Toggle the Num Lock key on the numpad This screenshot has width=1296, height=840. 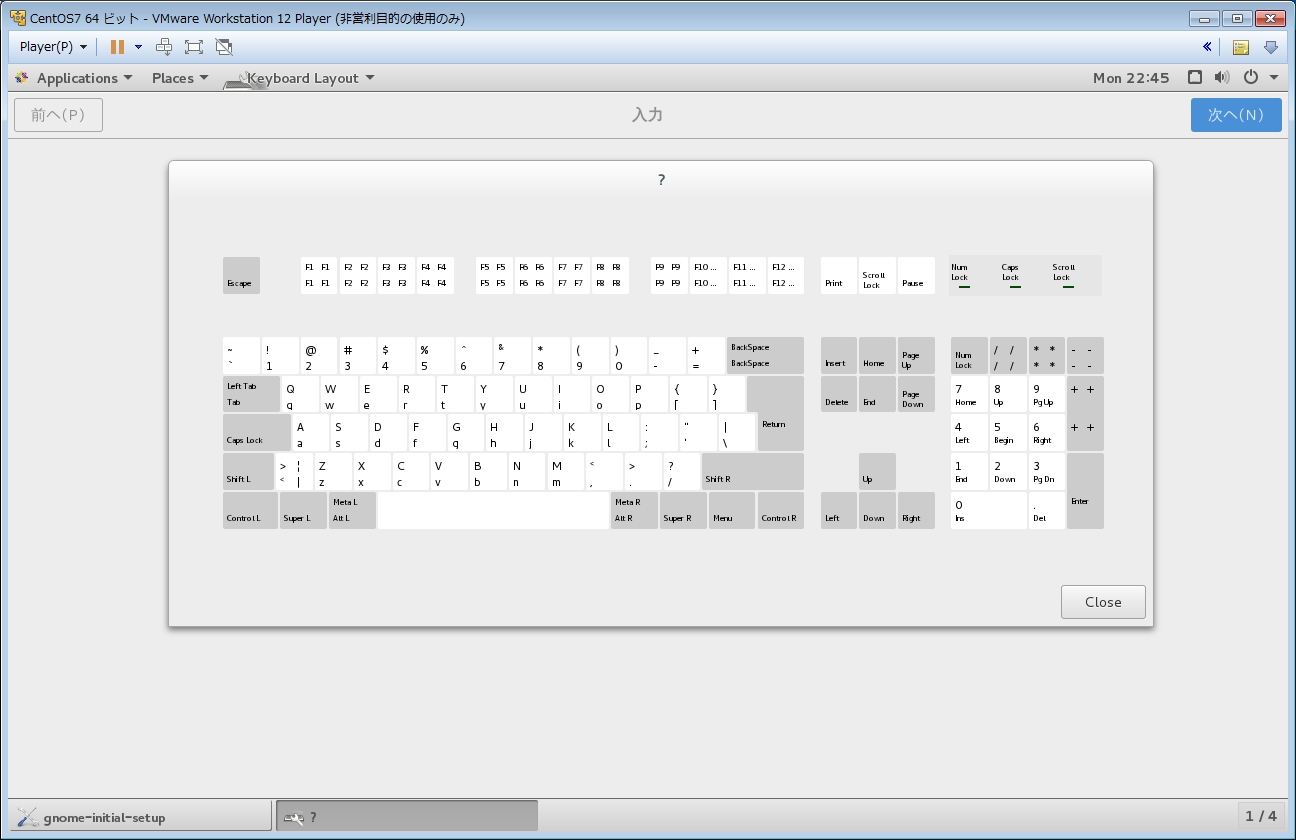pyautogui.click(x=968, y=356)
